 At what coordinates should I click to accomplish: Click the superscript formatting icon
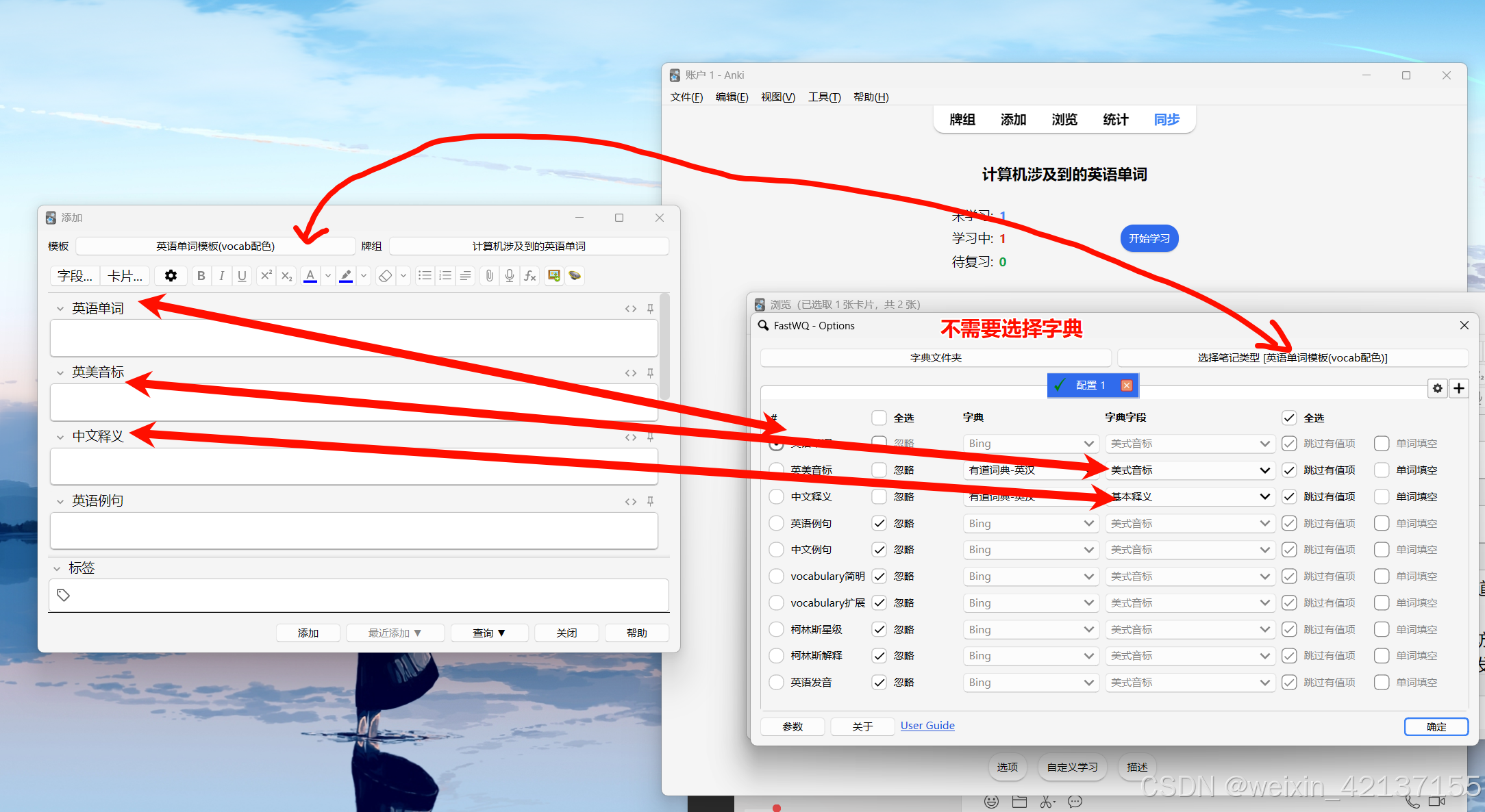266,276
